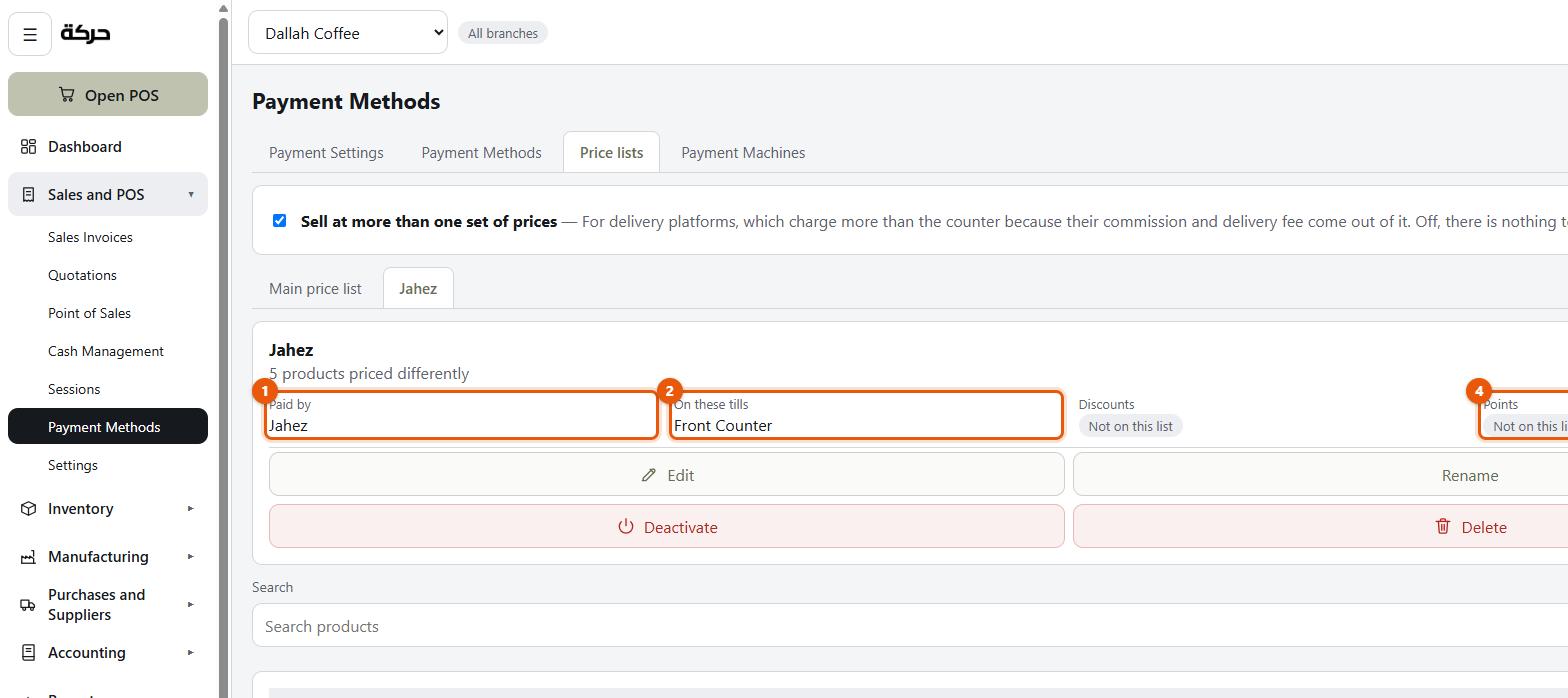This screenshot has width=1568, height=698.
Task: Click the pencil icon on Edit
Action: (x=649, y=475)
